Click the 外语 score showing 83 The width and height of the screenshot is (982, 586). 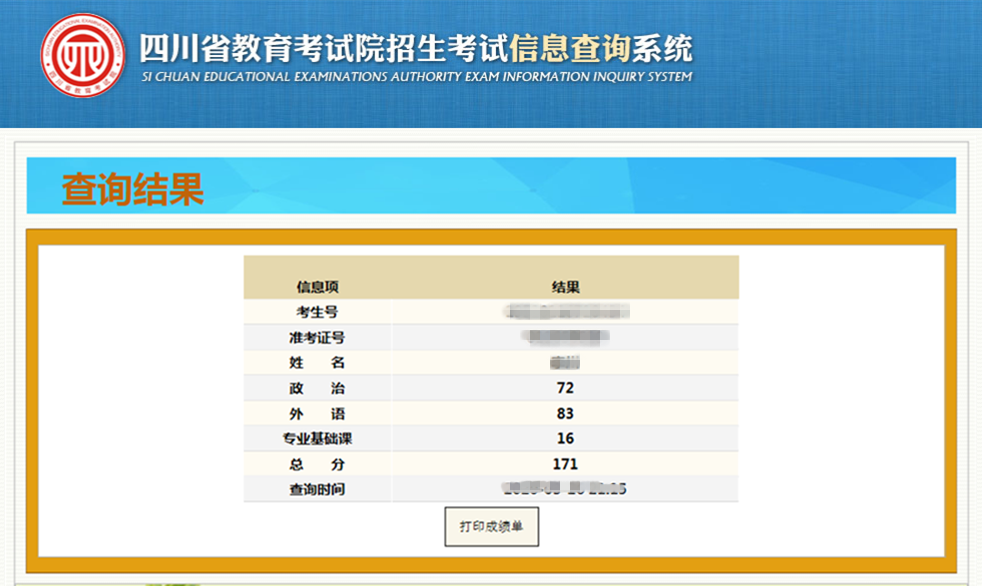pyautogui.click(x=564, y=413)
